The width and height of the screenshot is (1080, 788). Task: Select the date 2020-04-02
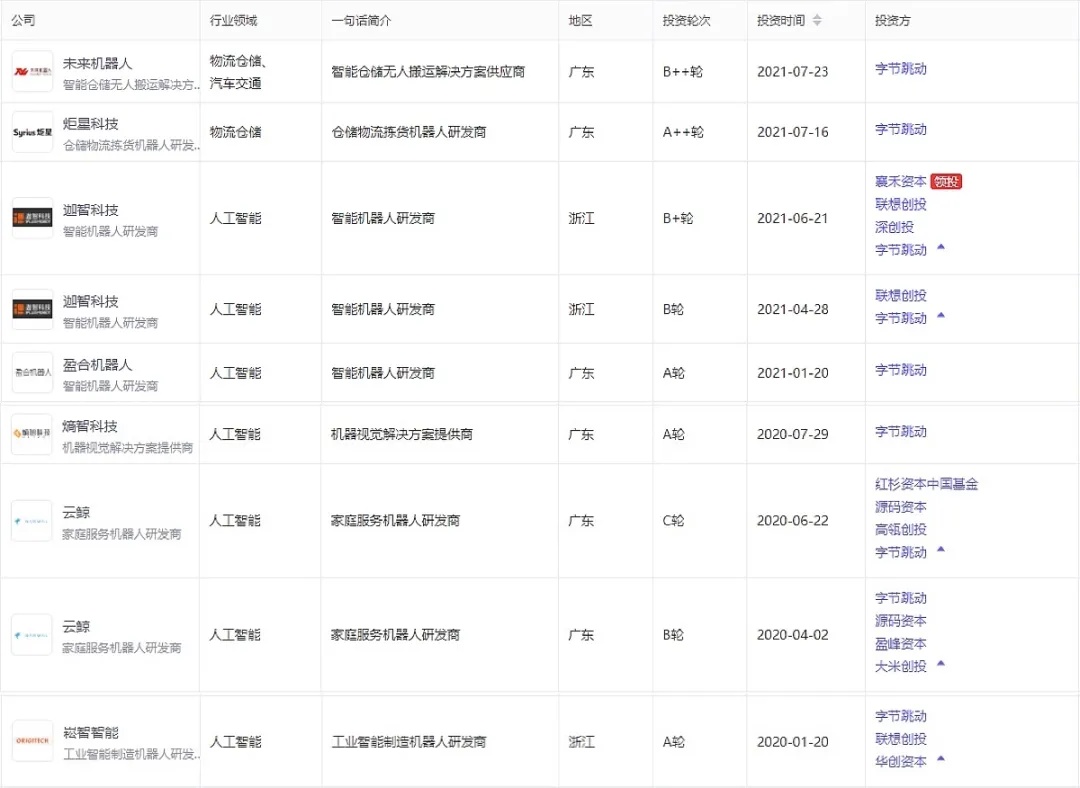pos(793,634)
